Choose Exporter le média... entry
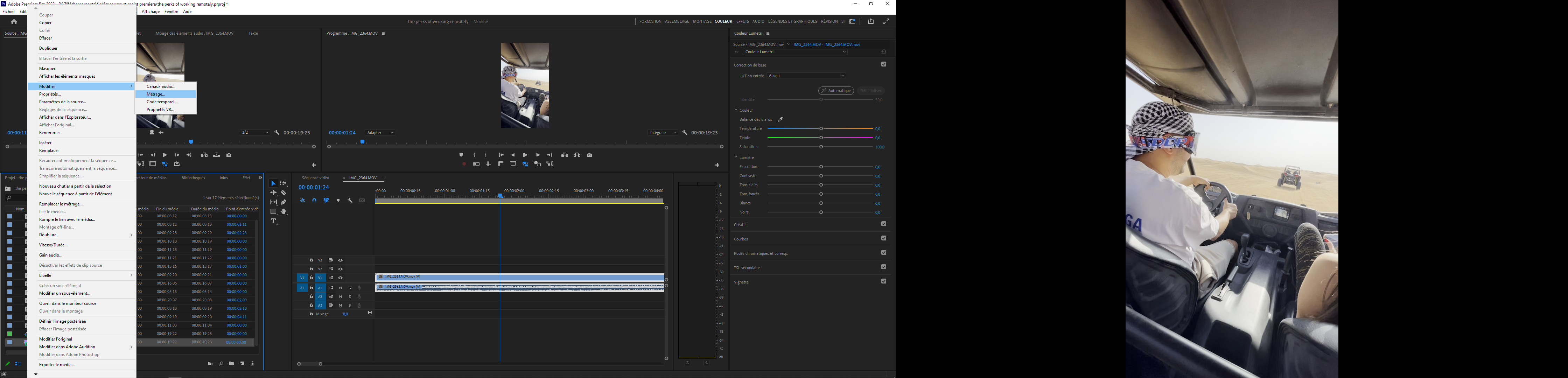This screenshot has height=378, width=1568. [x=82, y=365]
